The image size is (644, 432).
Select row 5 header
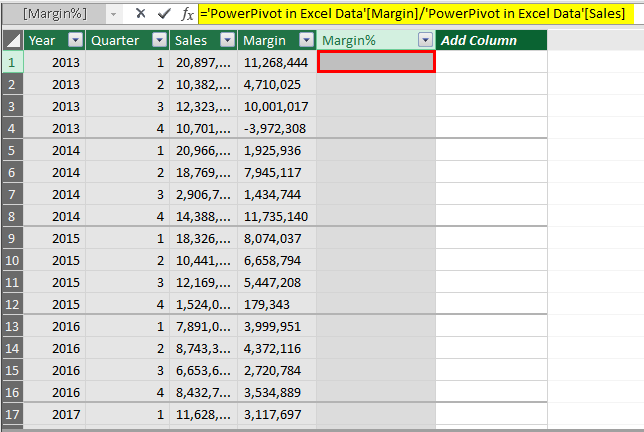[x=11, y=150]
